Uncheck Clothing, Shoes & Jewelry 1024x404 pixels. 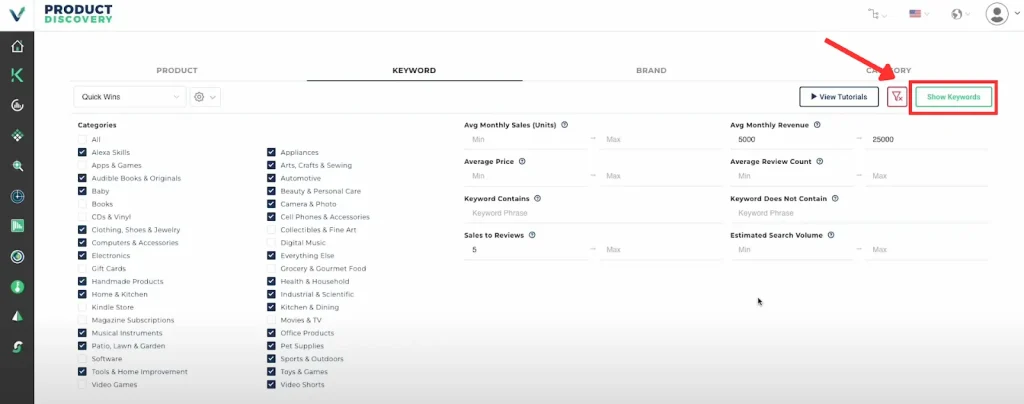point(82,230)
